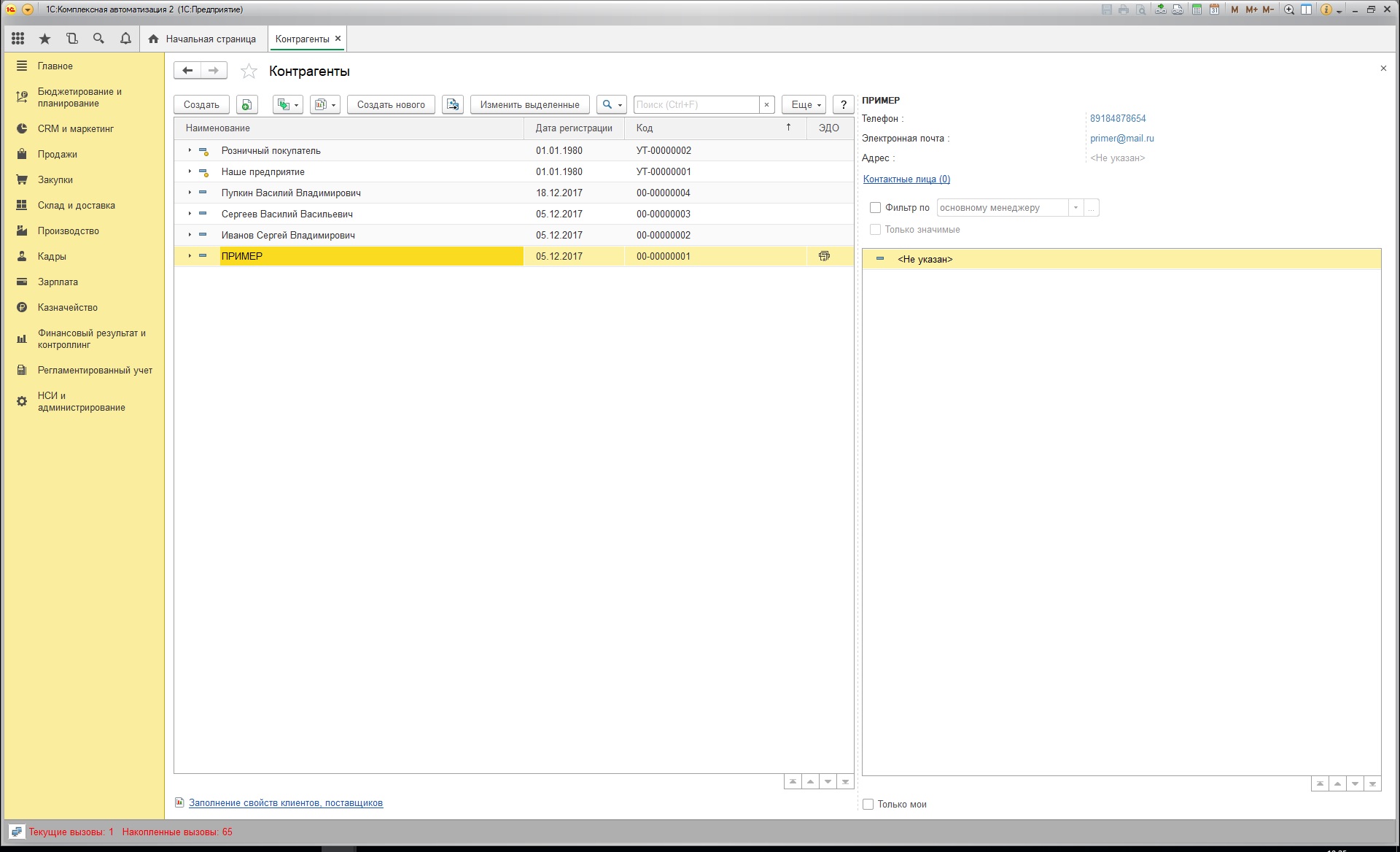Go forward with the right arrow
Viewport: 1400px width, 852px height.
tap(214, 71)
